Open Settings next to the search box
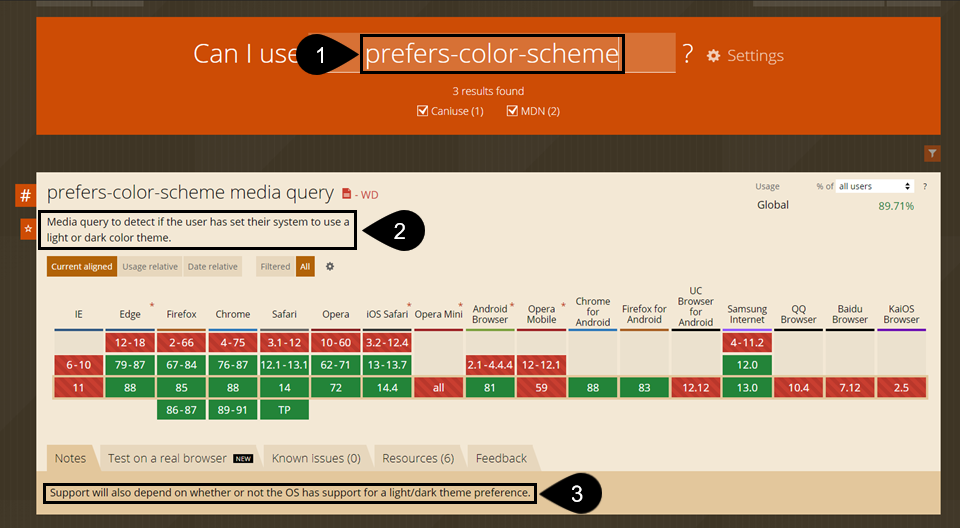This screenshot has width=960, height=528. pos(745,56)
